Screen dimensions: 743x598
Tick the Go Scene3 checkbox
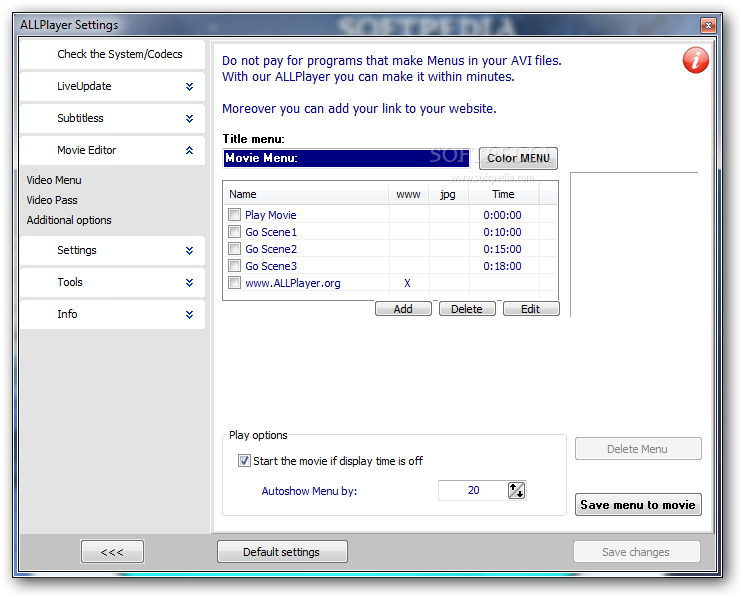tap(235, 265)
